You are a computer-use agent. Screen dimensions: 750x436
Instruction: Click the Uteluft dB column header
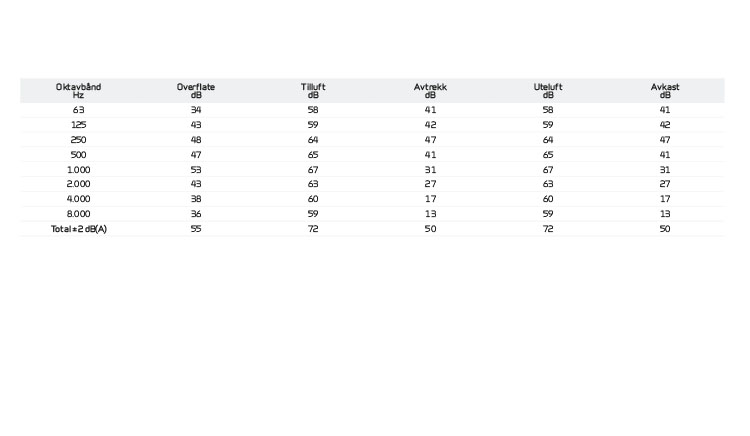coord(548,91)
